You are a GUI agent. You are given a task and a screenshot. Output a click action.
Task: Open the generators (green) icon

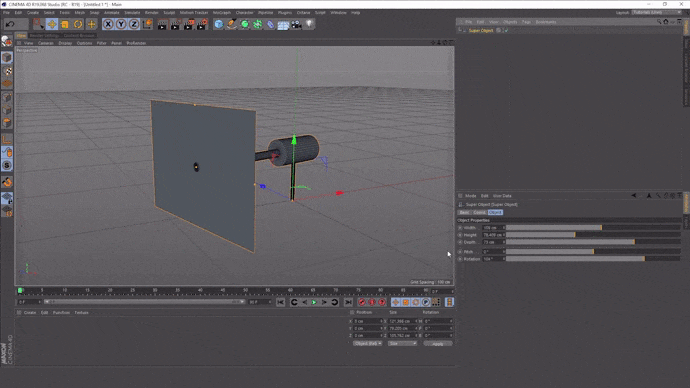click(x=245, y=25)
